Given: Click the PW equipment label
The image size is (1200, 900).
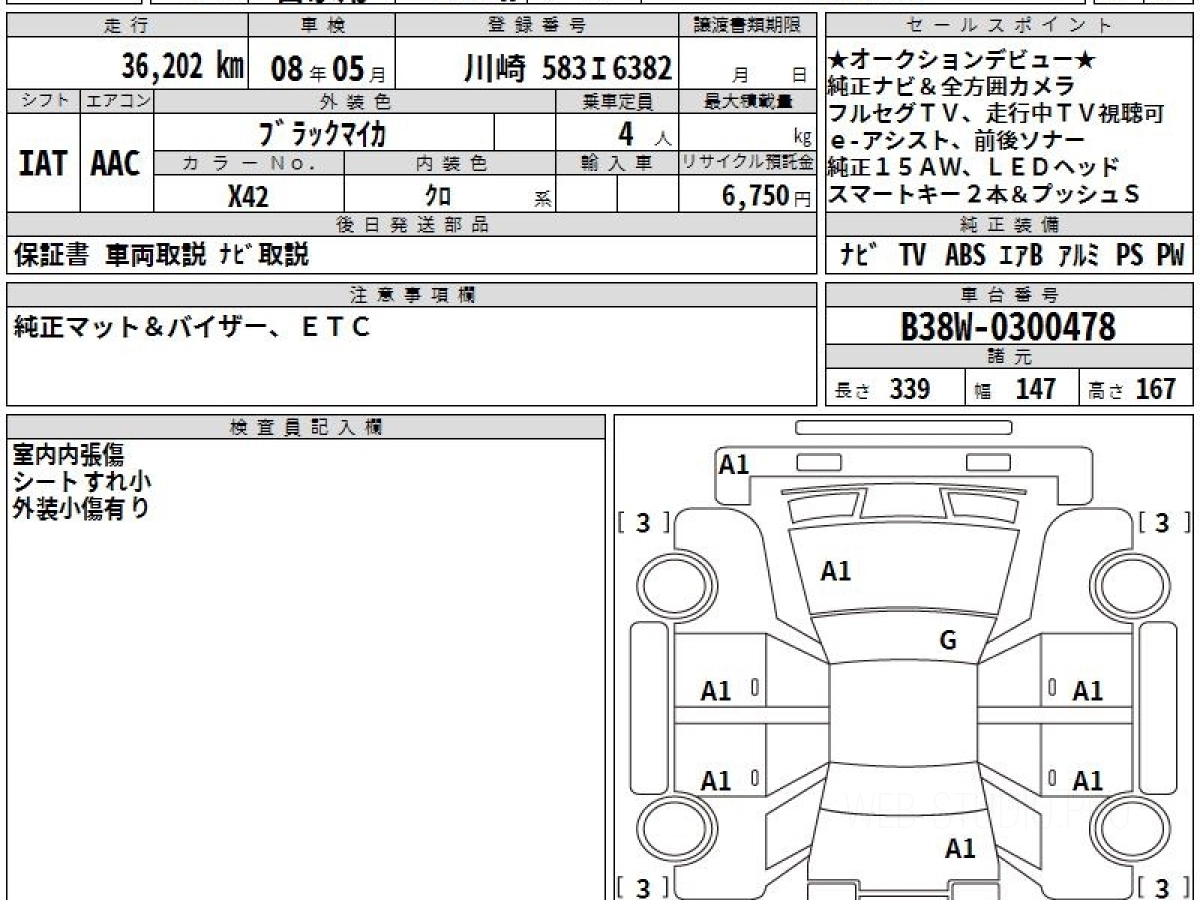Looking at the screenshot, I should 1169,256.
